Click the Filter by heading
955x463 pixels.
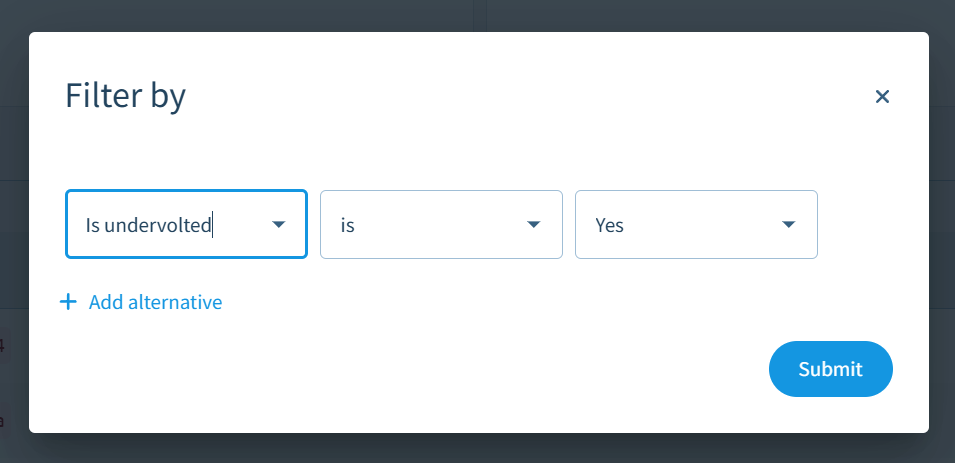click(x=125, y=96)
